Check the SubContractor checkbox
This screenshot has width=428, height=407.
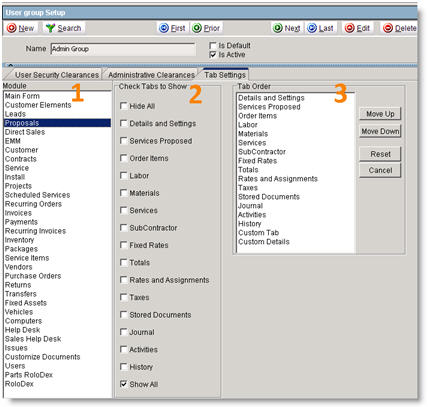point(124,228)
